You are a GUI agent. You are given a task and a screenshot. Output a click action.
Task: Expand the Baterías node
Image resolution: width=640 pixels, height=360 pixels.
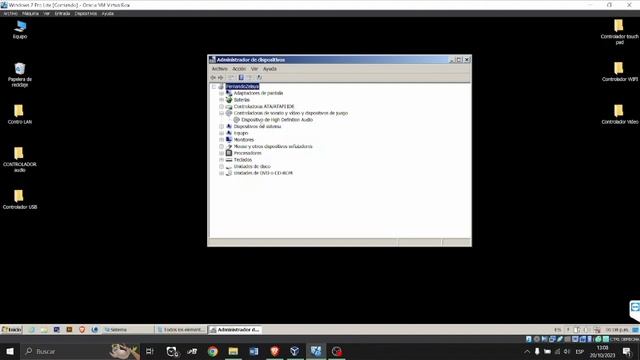[x=221, y=100]
